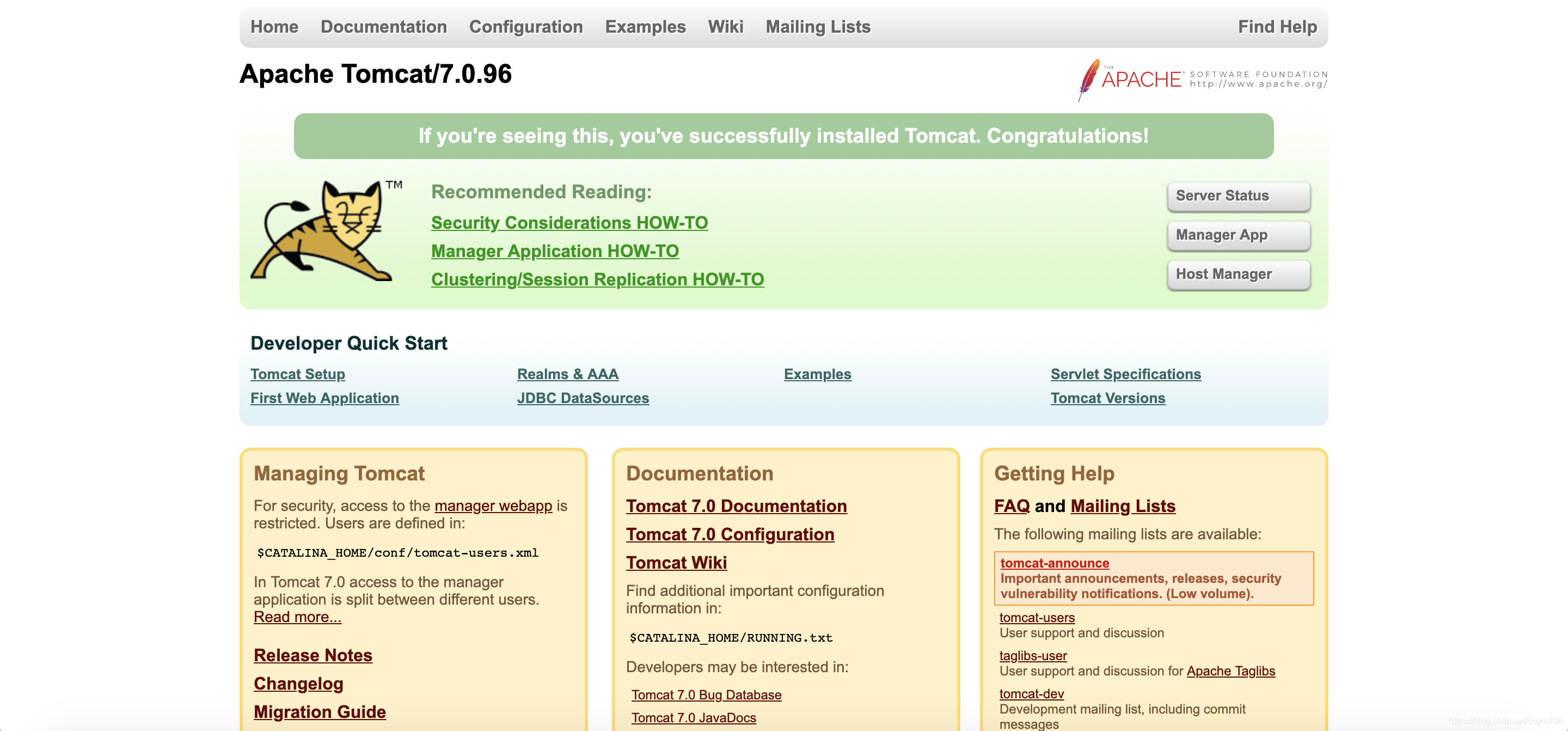This screenshot has width=1568, height=731.
Task: Open the Wiki navigation item
Action: [x=726, y=27]
